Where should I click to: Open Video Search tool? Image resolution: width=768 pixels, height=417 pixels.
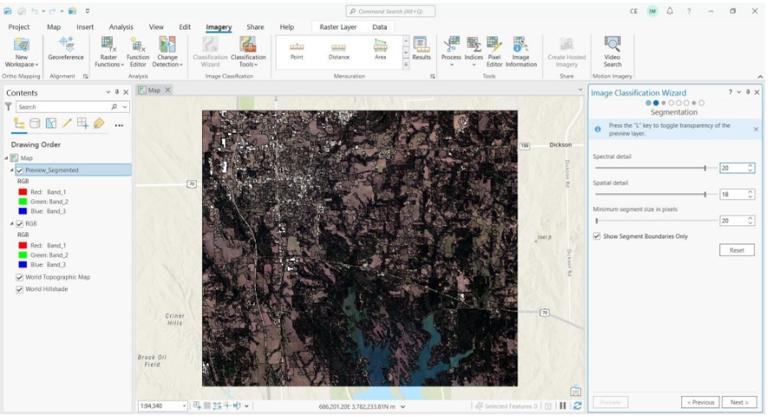point(612,52)
